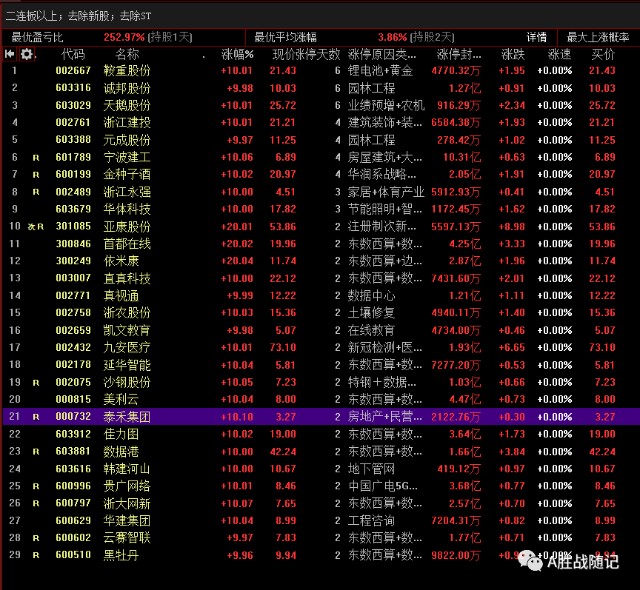Screen dimensions: 640x590
Task: Sort by 涨幅% column header
Action: tap(237, 54)
